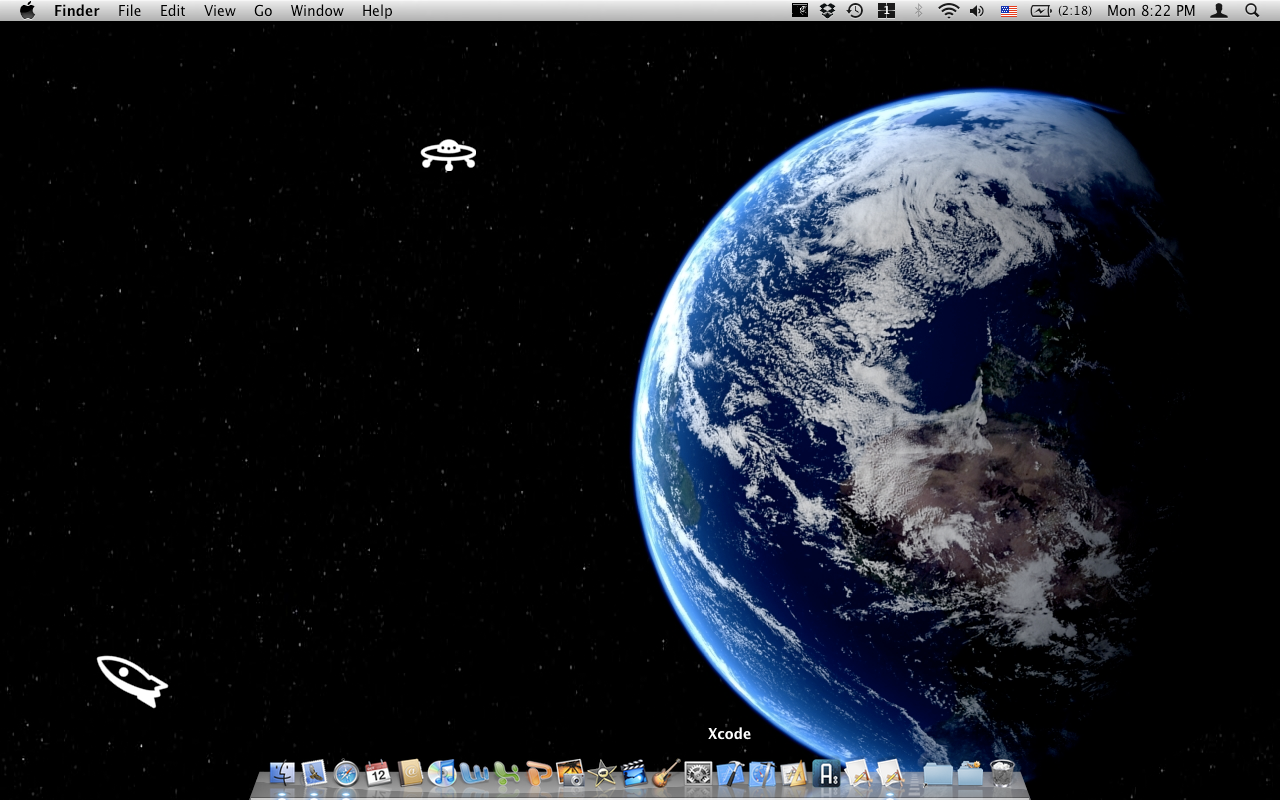Open iPhoto from the Dock
Screen dimensions: 1280x800
(x=570, y=773)
